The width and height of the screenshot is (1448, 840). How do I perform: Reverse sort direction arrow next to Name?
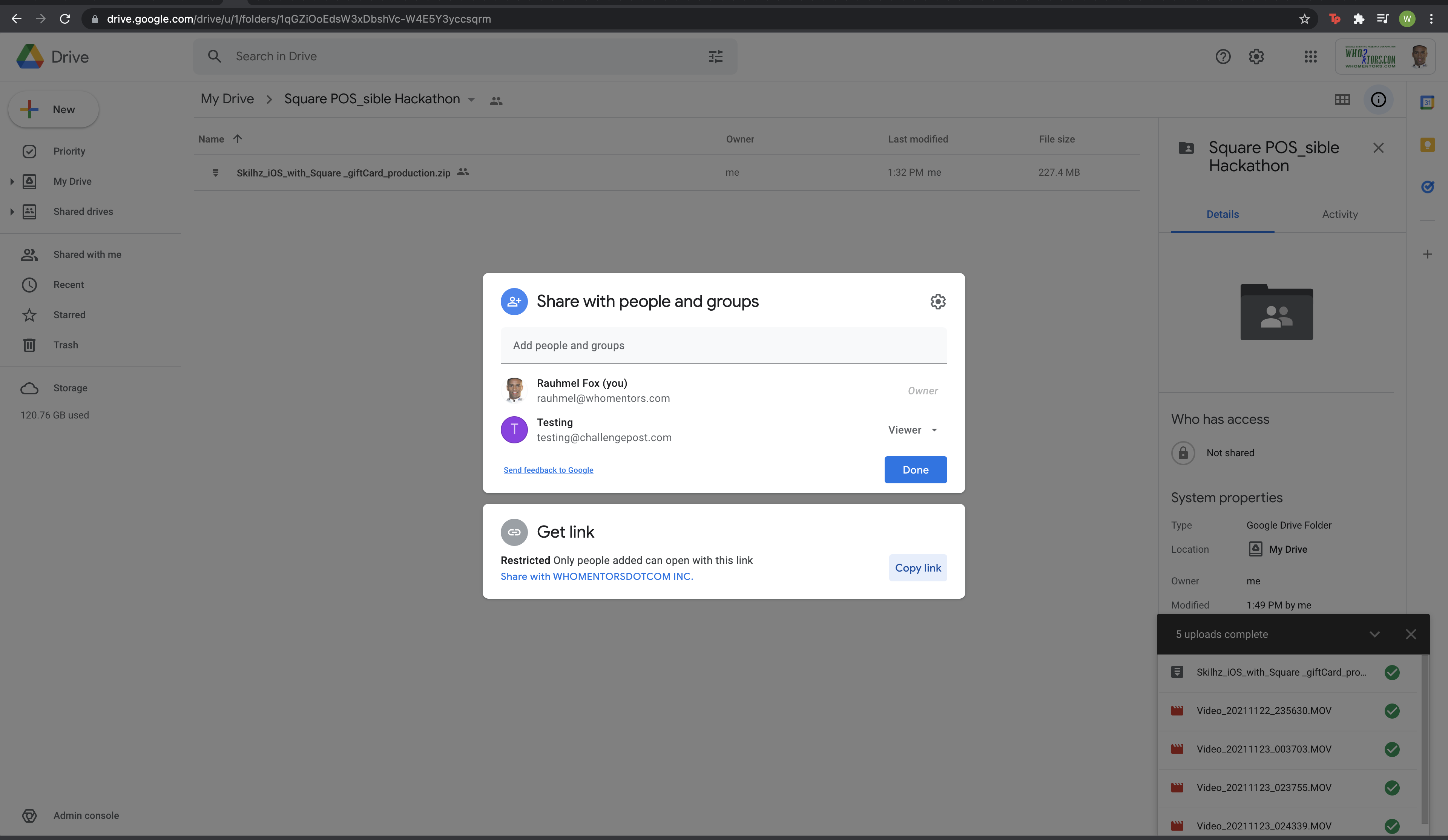(237, 139)
